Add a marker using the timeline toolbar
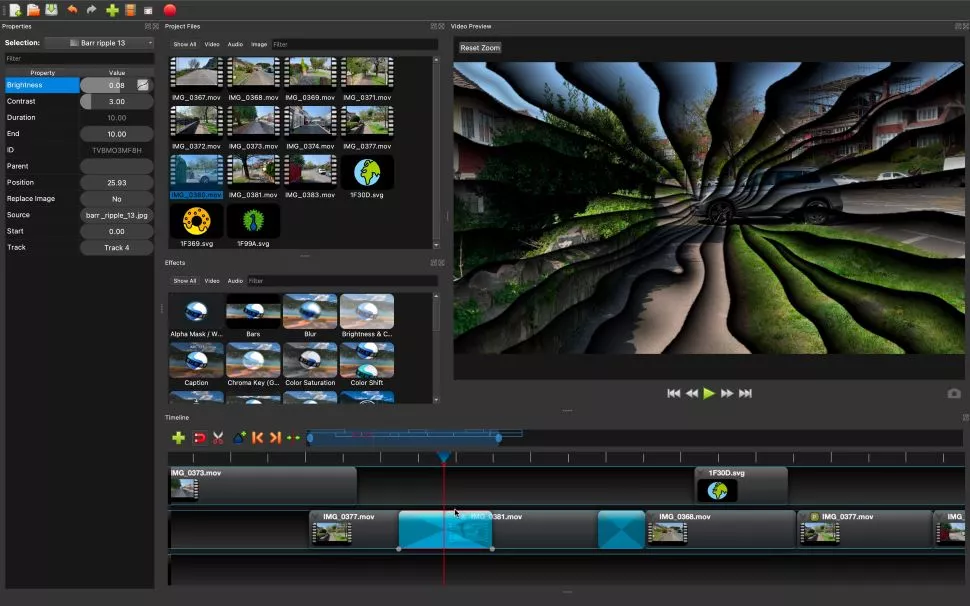970x606 pixels. pyautogui.click(x=239, y=438)
